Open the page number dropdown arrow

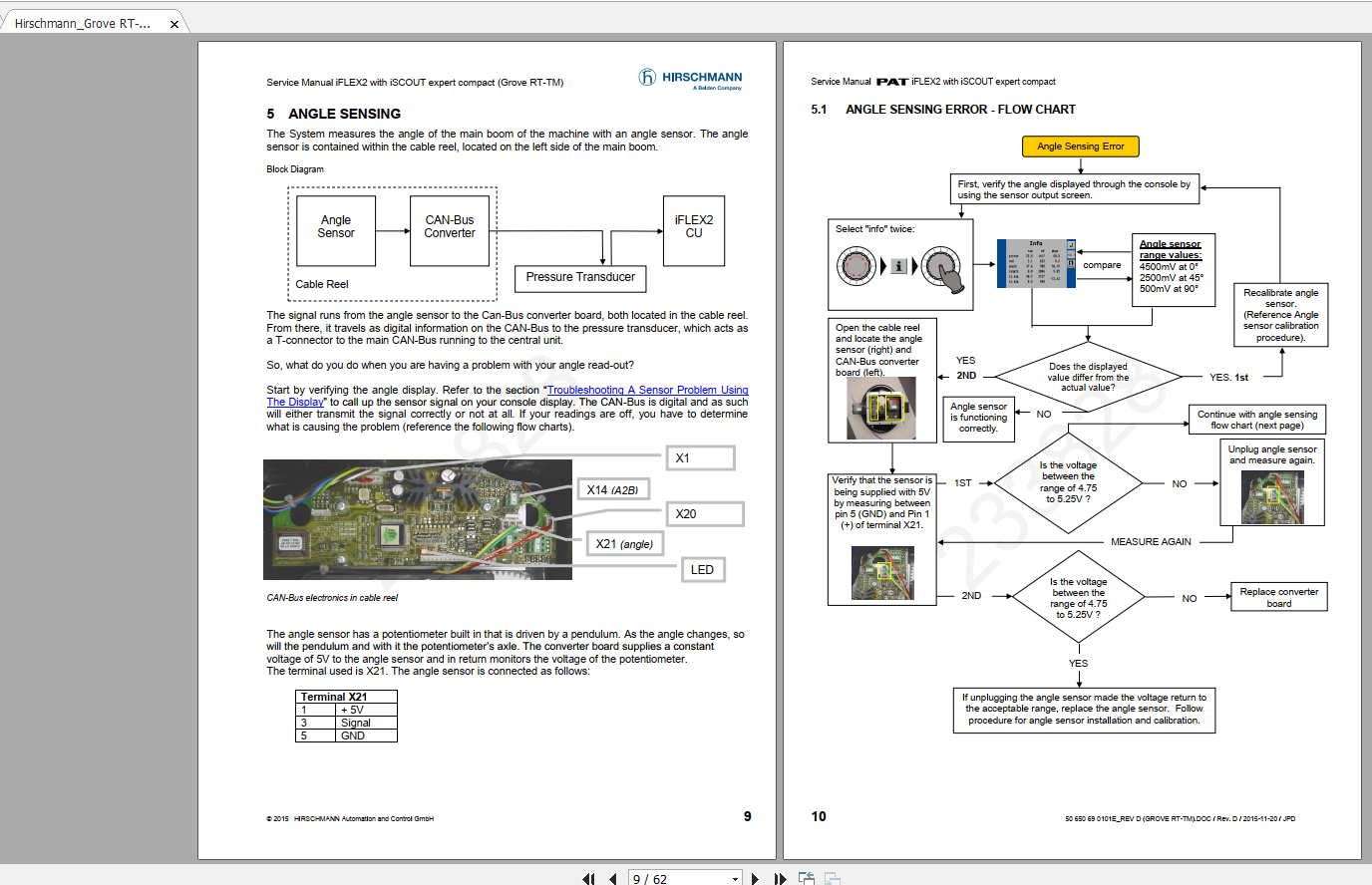pyautogui.click(x=736, y=878)
